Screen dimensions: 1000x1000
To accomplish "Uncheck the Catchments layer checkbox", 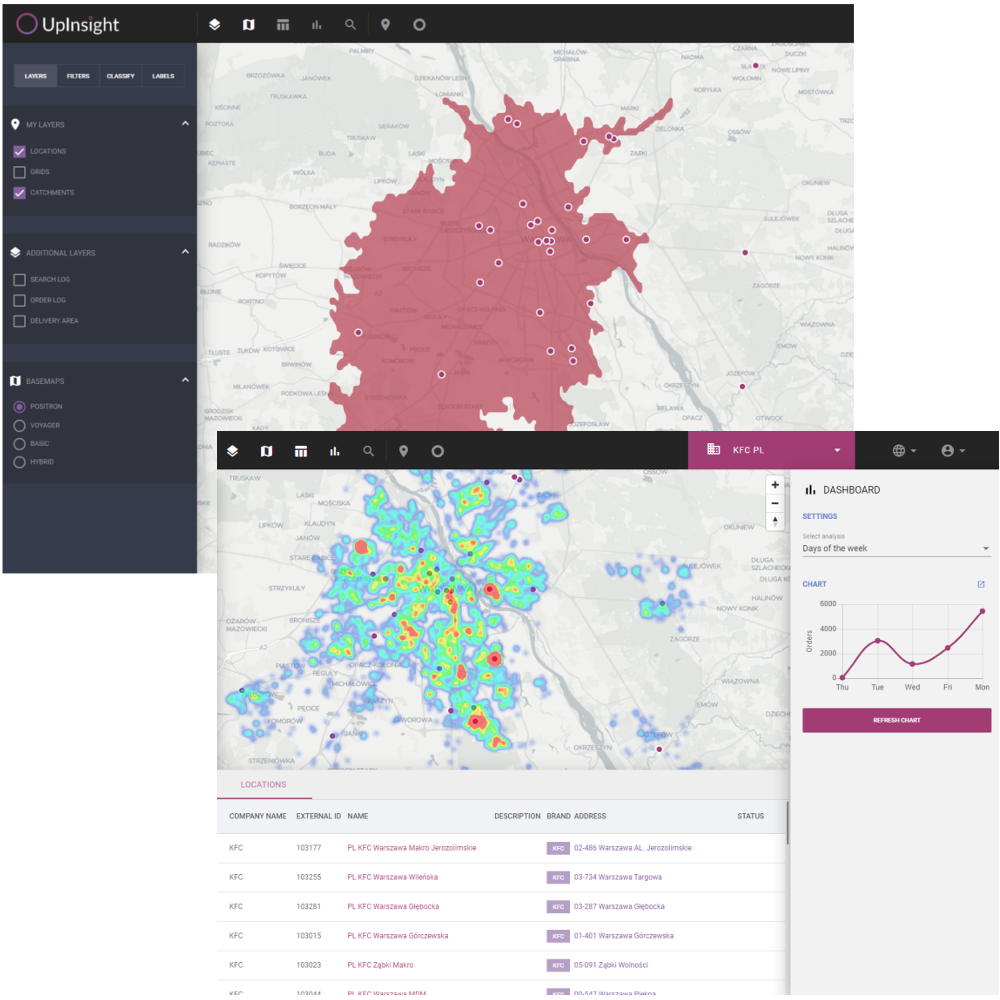I will pos(19,193).
